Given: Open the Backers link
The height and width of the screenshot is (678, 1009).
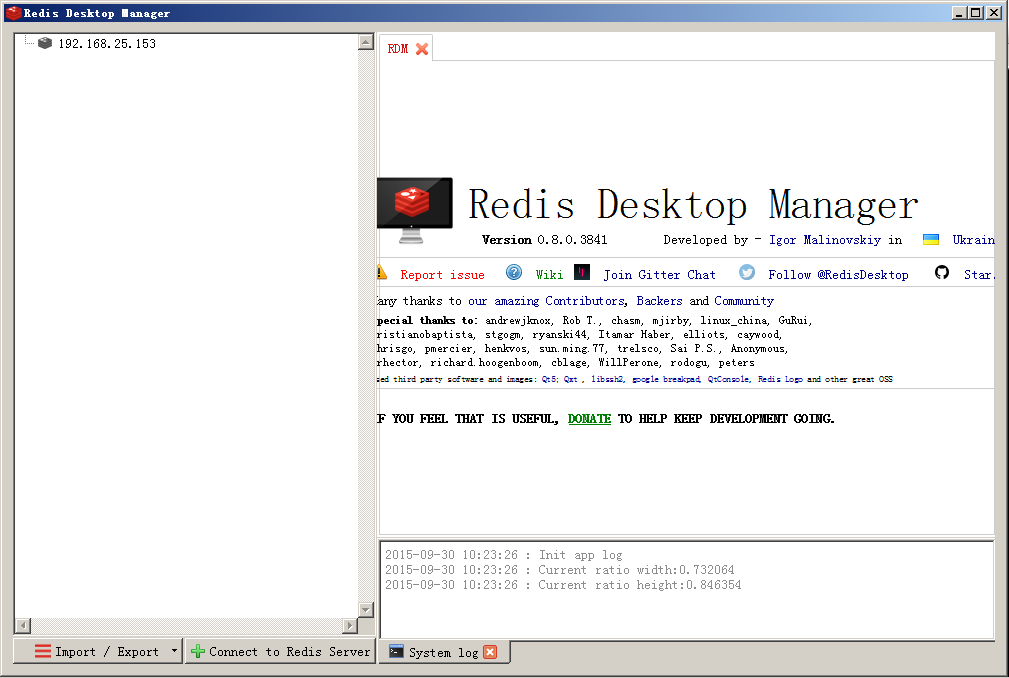Looking at the screenshot, I should [659, 301].
